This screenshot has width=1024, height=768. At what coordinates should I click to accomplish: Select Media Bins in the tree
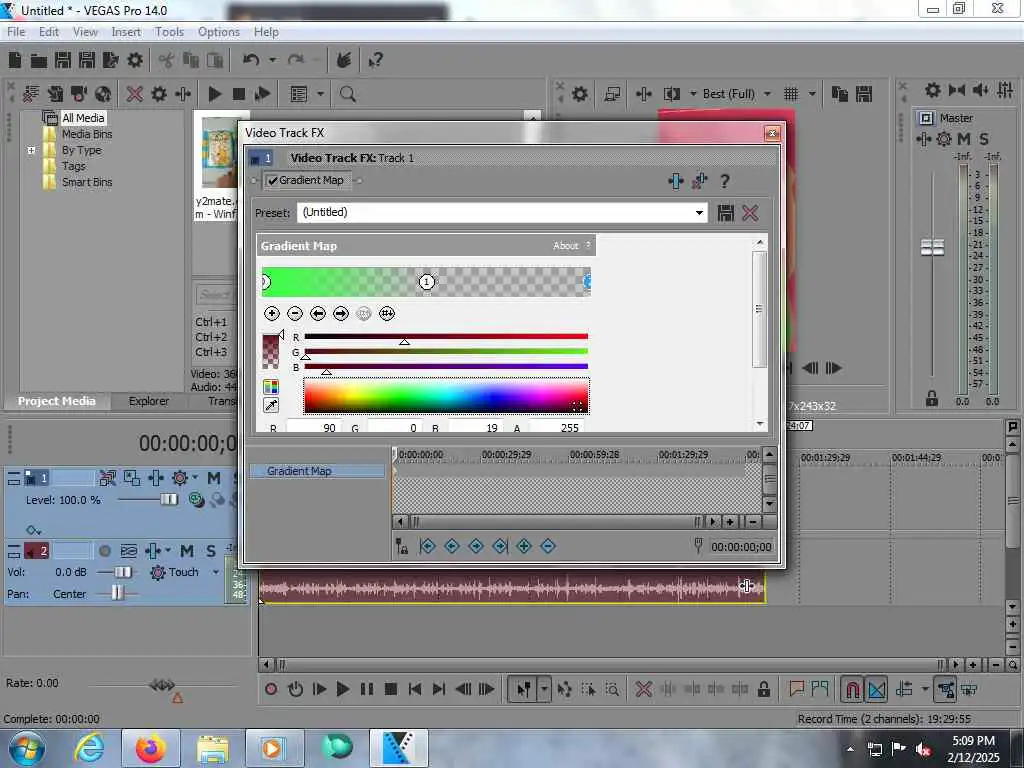87,134
